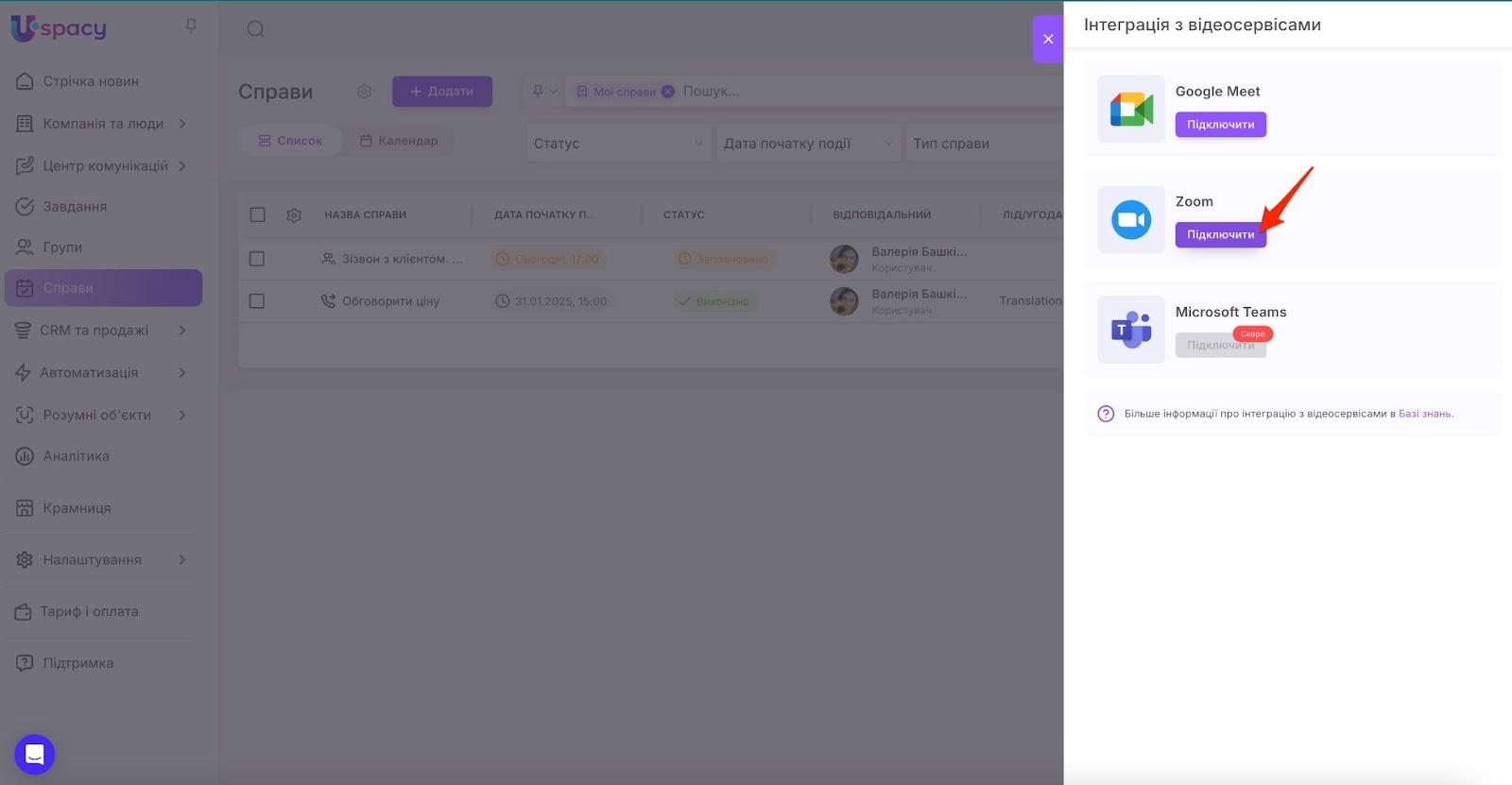1512x785 pixels.
Task: Open Підтримка in sidebar
Action: (x=77, y=663)
